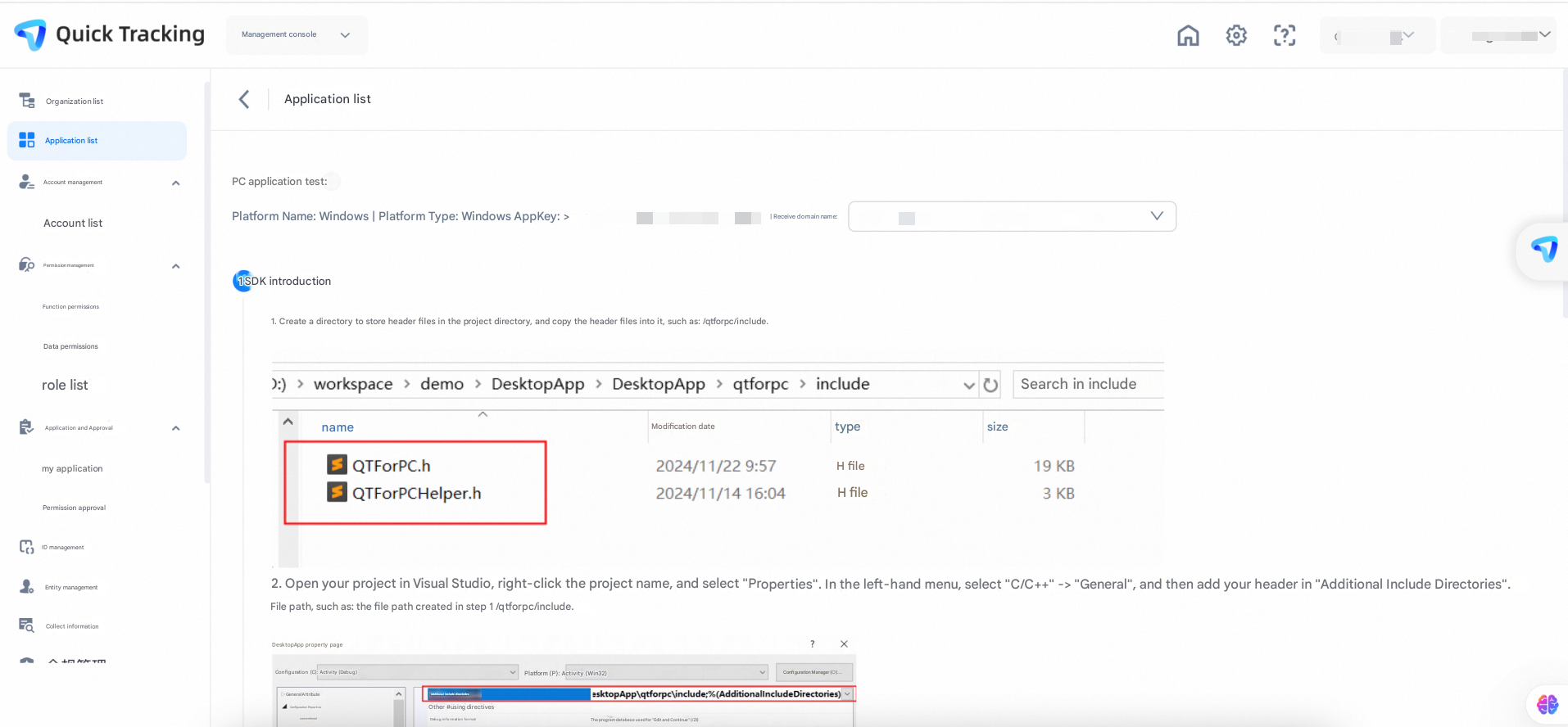
Task: Open the Receive domain name dropdown
Action: [x=1012, y=216]
